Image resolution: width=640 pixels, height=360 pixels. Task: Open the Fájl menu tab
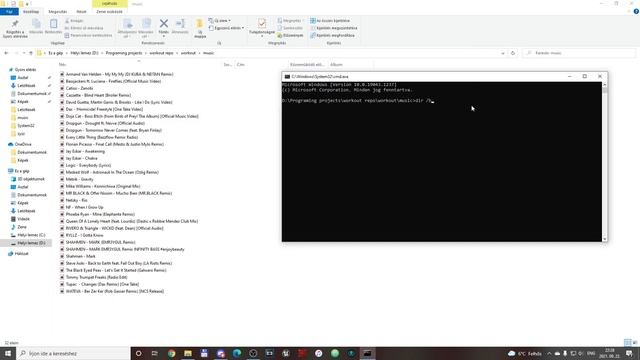pyautogui.click(x=9, y=11)
